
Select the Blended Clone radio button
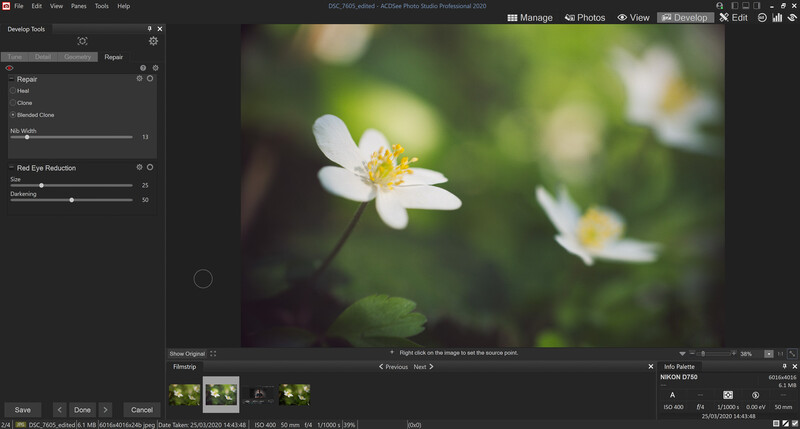pyautogui.click(x=13, y=115)
